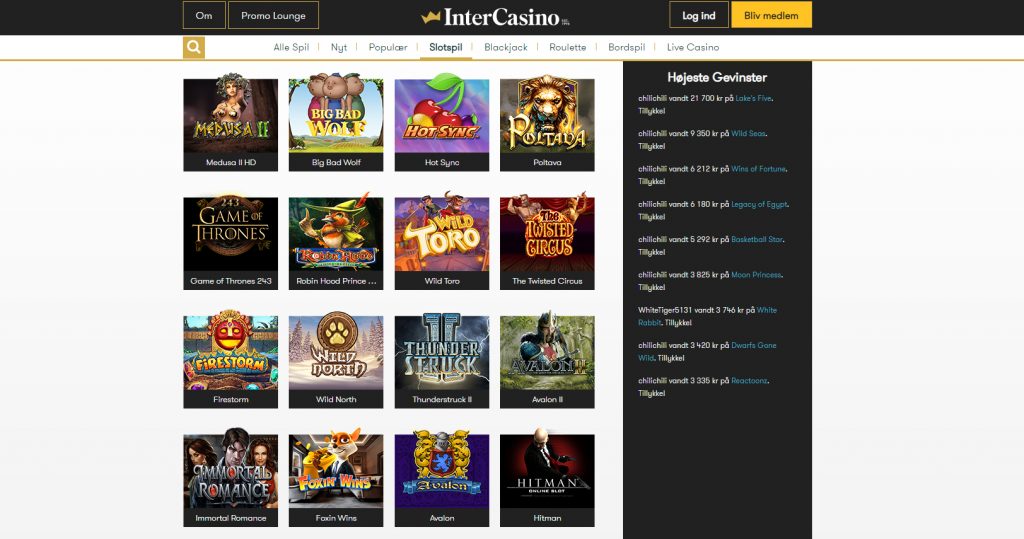Open the Avalon game thumbnail
The image size is (1024, 539).
(x=441, y=478)
